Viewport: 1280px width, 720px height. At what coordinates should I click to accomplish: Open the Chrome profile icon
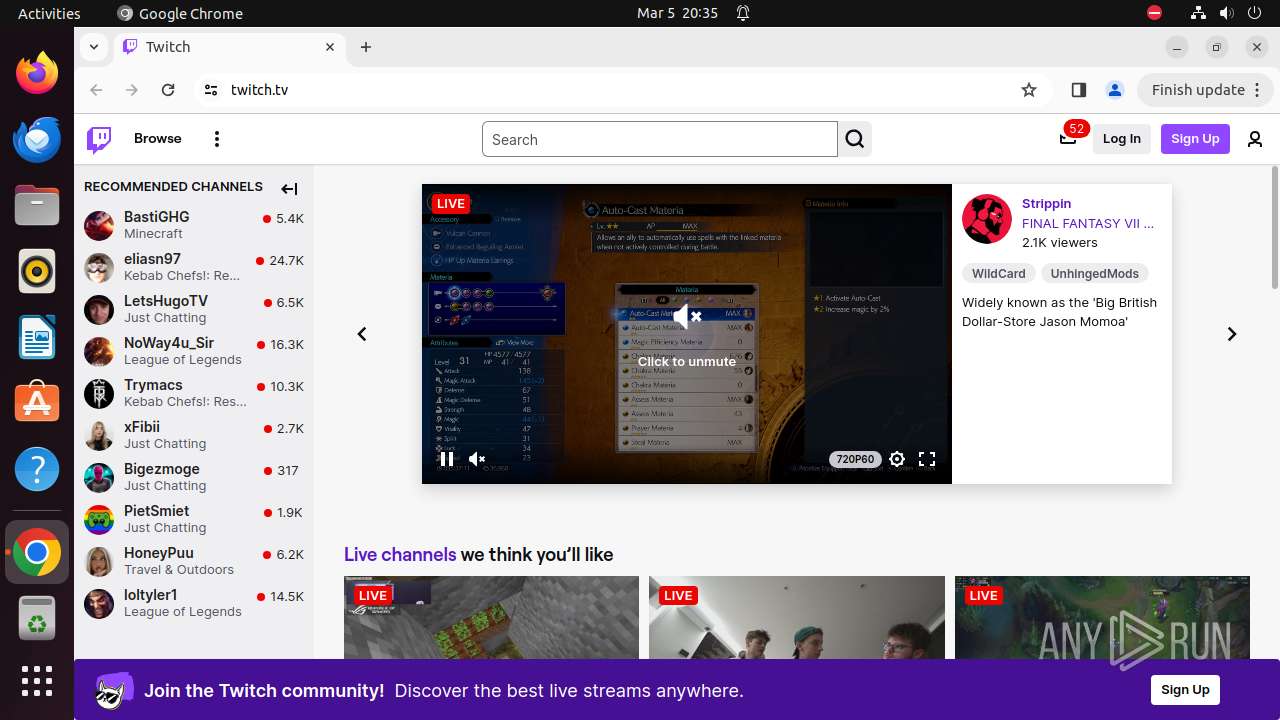pos(1115,90)
